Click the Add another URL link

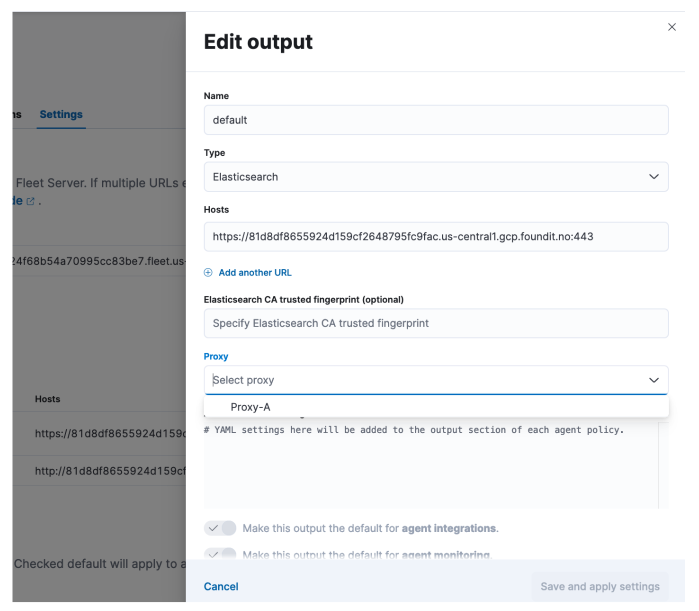[255, 272]
